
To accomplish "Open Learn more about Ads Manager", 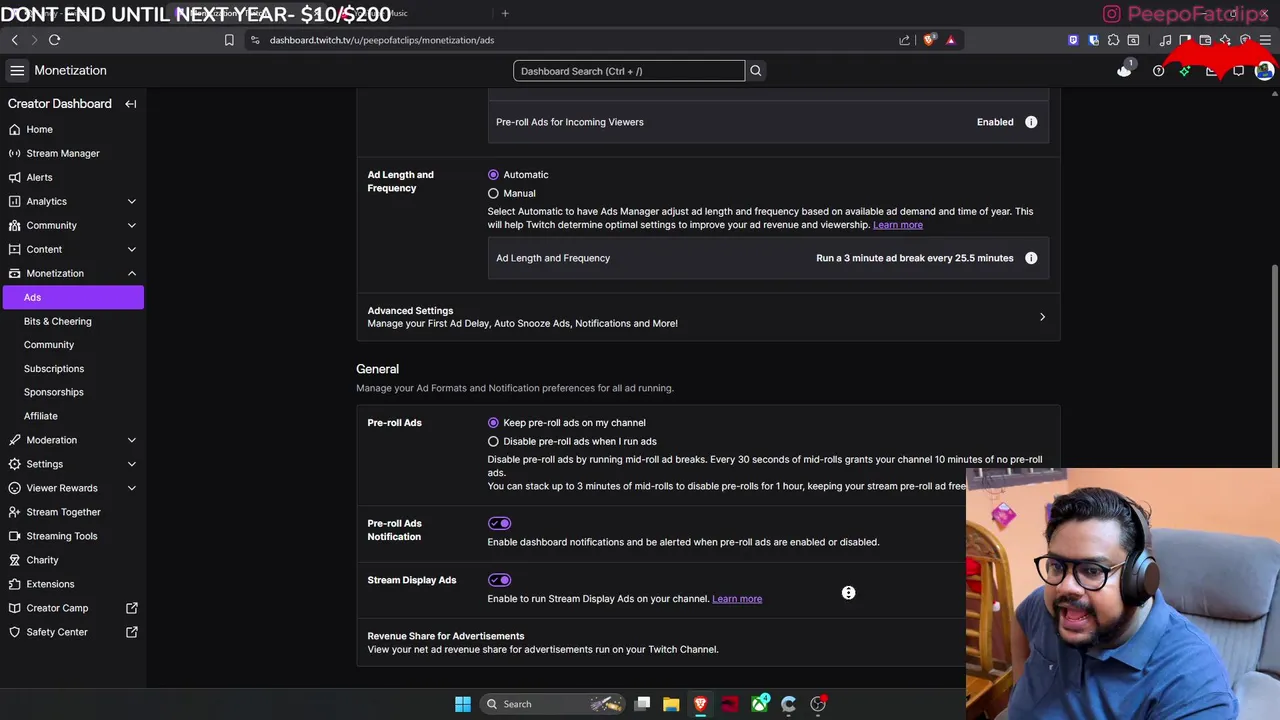I will pyautogui.click(x=898, y=225).
